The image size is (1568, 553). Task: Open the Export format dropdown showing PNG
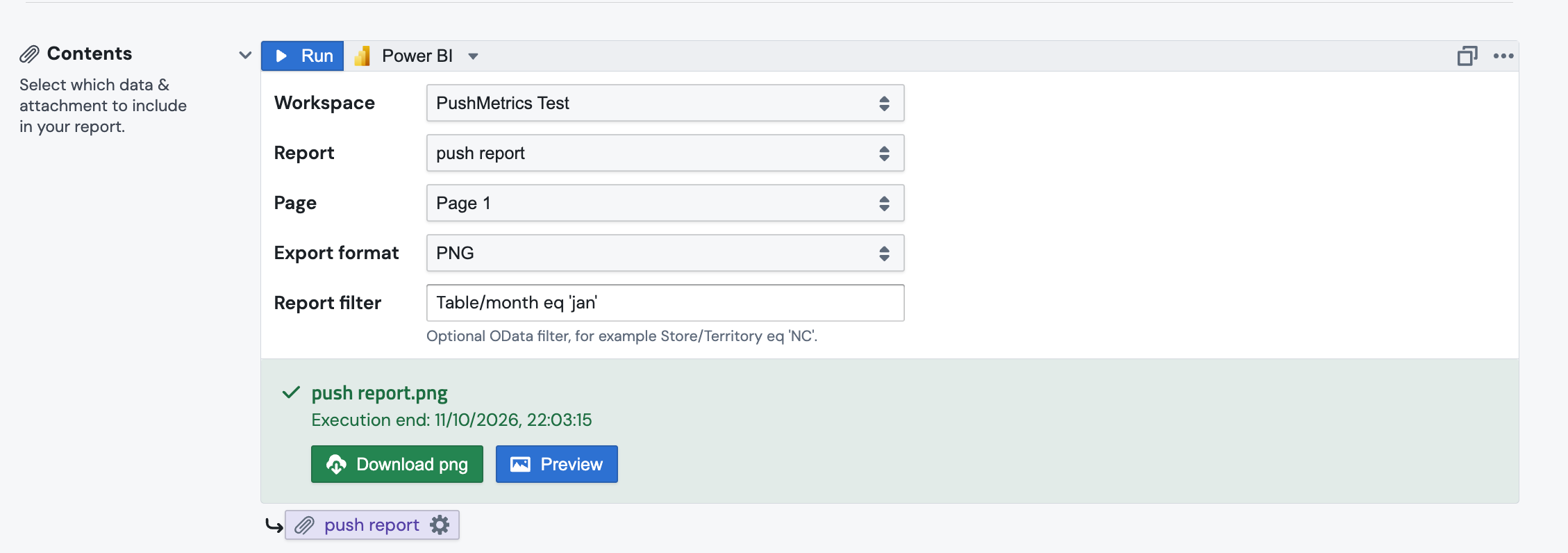tap(665, 253)
